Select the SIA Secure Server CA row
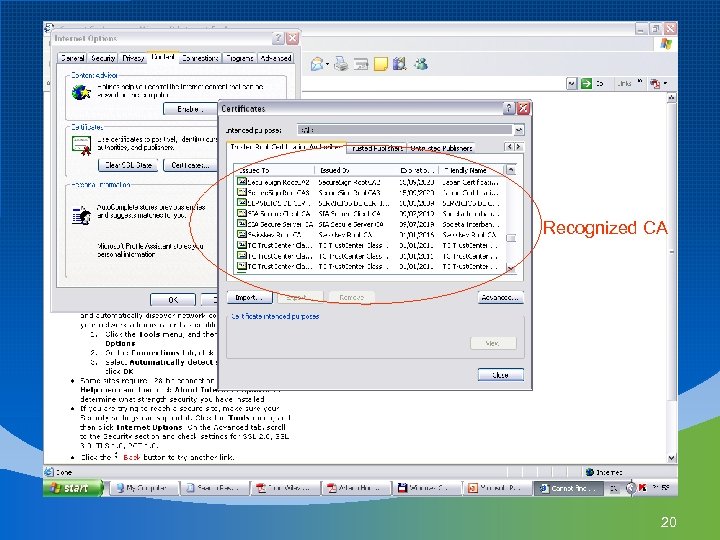720x540 pixels. point(370,224)
